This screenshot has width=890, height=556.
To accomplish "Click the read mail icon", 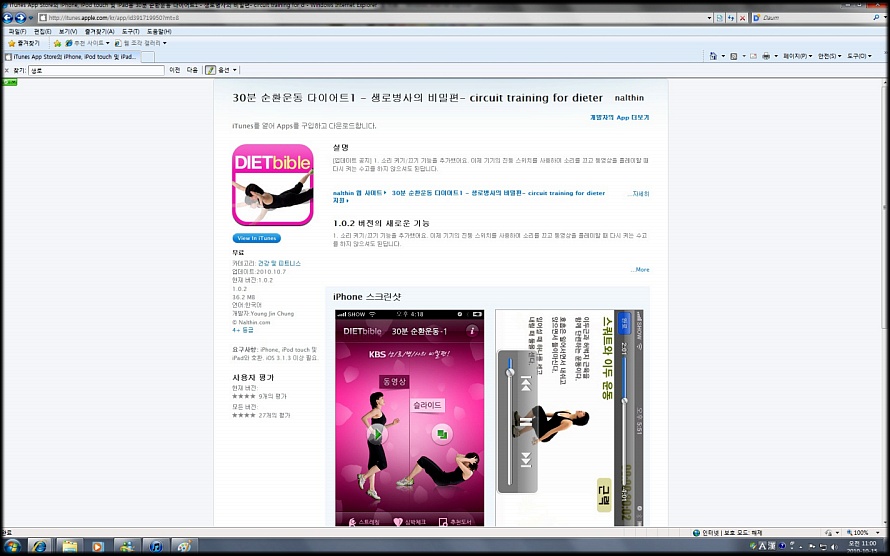I will click(x=754, y=56).
